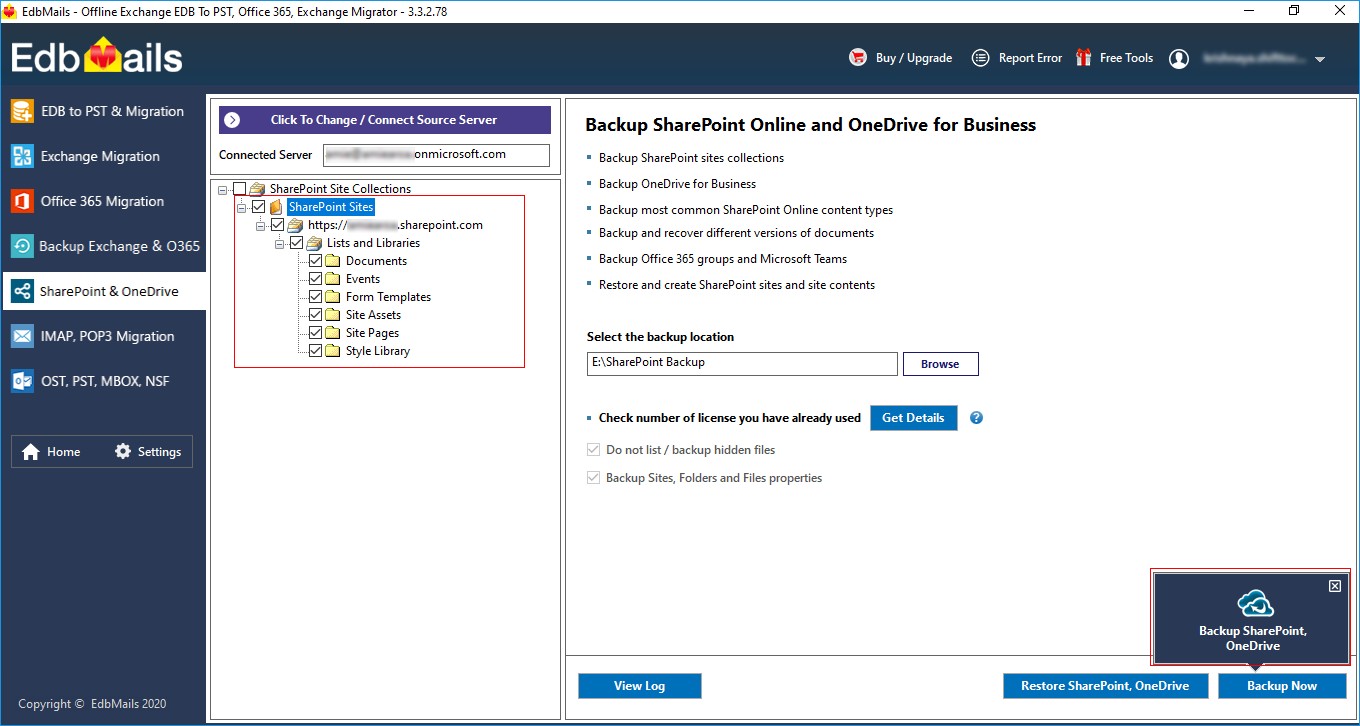Image resolution: width=1360 pixels, height=726 pixels.
Task: Collapse the SharePoint Site Collections tree node
Action: [x=222, y=189]
